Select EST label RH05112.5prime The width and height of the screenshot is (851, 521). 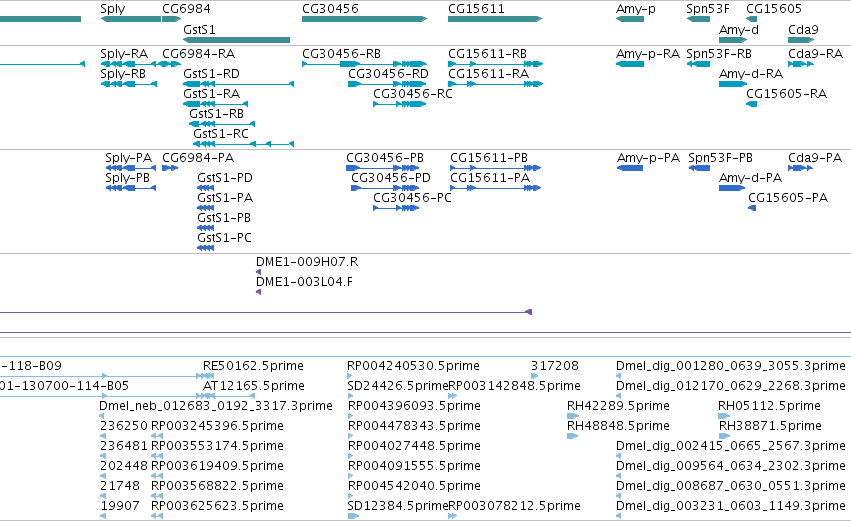[769, 406]
